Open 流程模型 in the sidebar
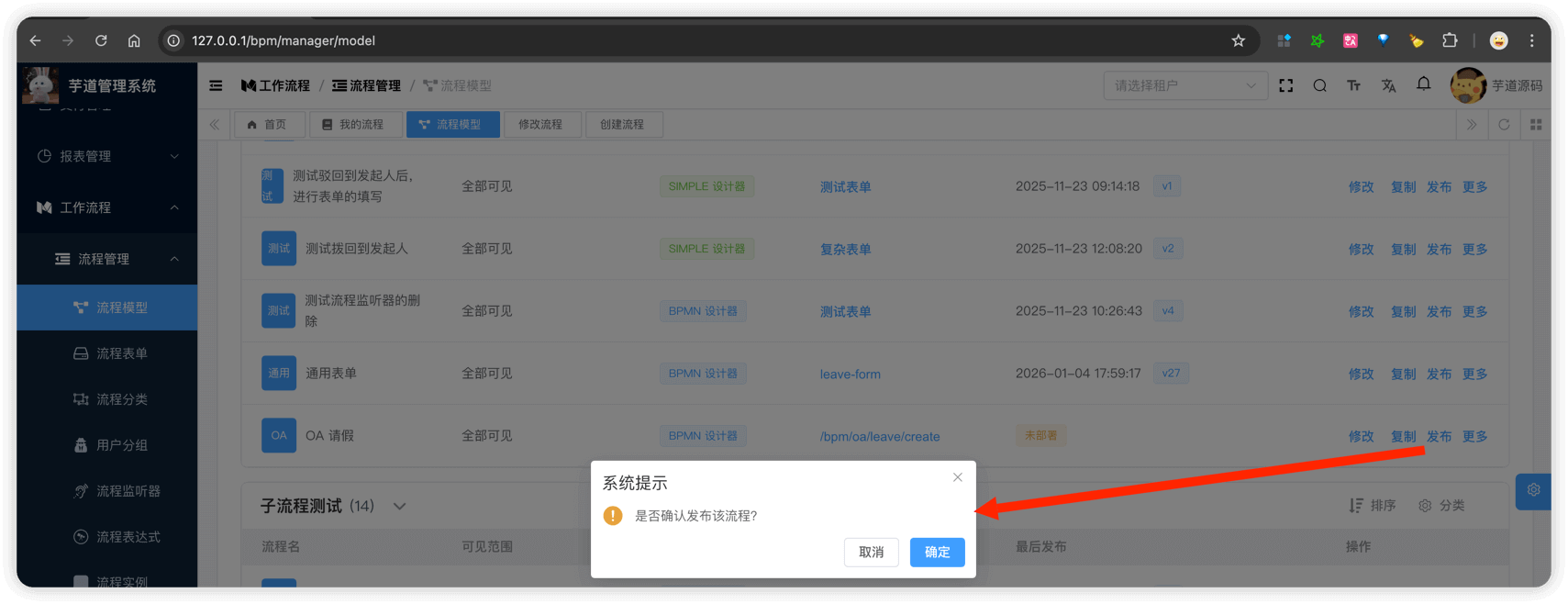The image size is (1568, 604). pyautogui.click(x=107, y=308)
